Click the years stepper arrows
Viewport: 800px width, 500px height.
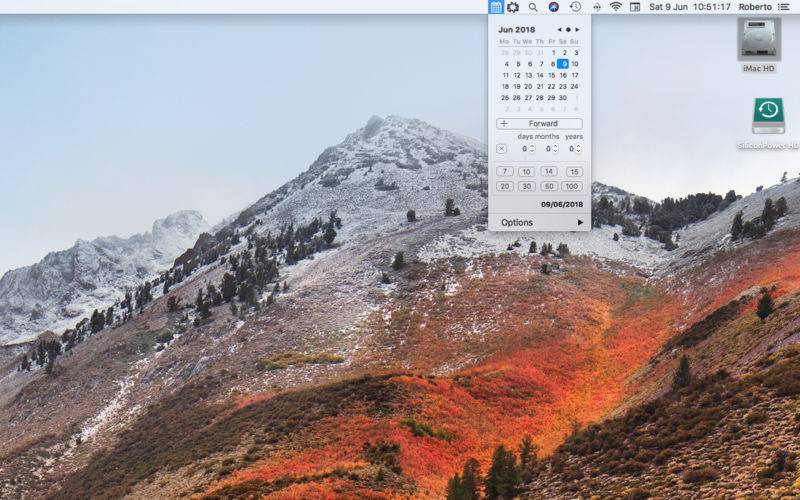click(578, 149)
